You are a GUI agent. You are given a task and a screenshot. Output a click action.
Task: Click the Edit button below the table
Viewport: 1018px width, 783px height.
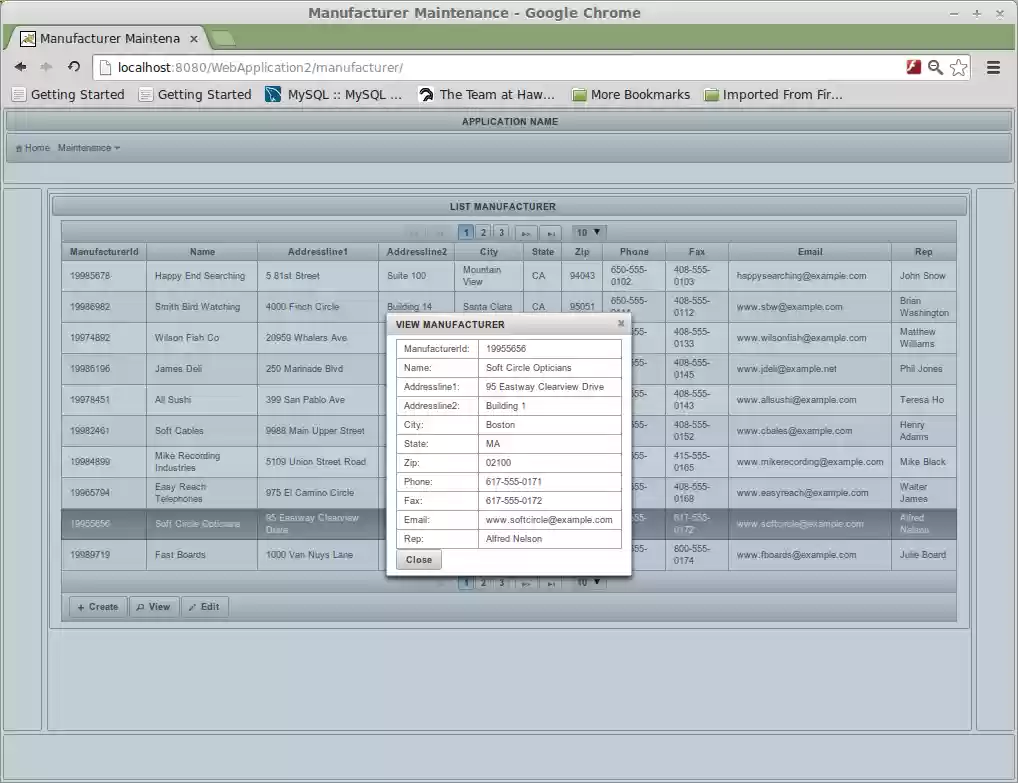coord(204,607)
